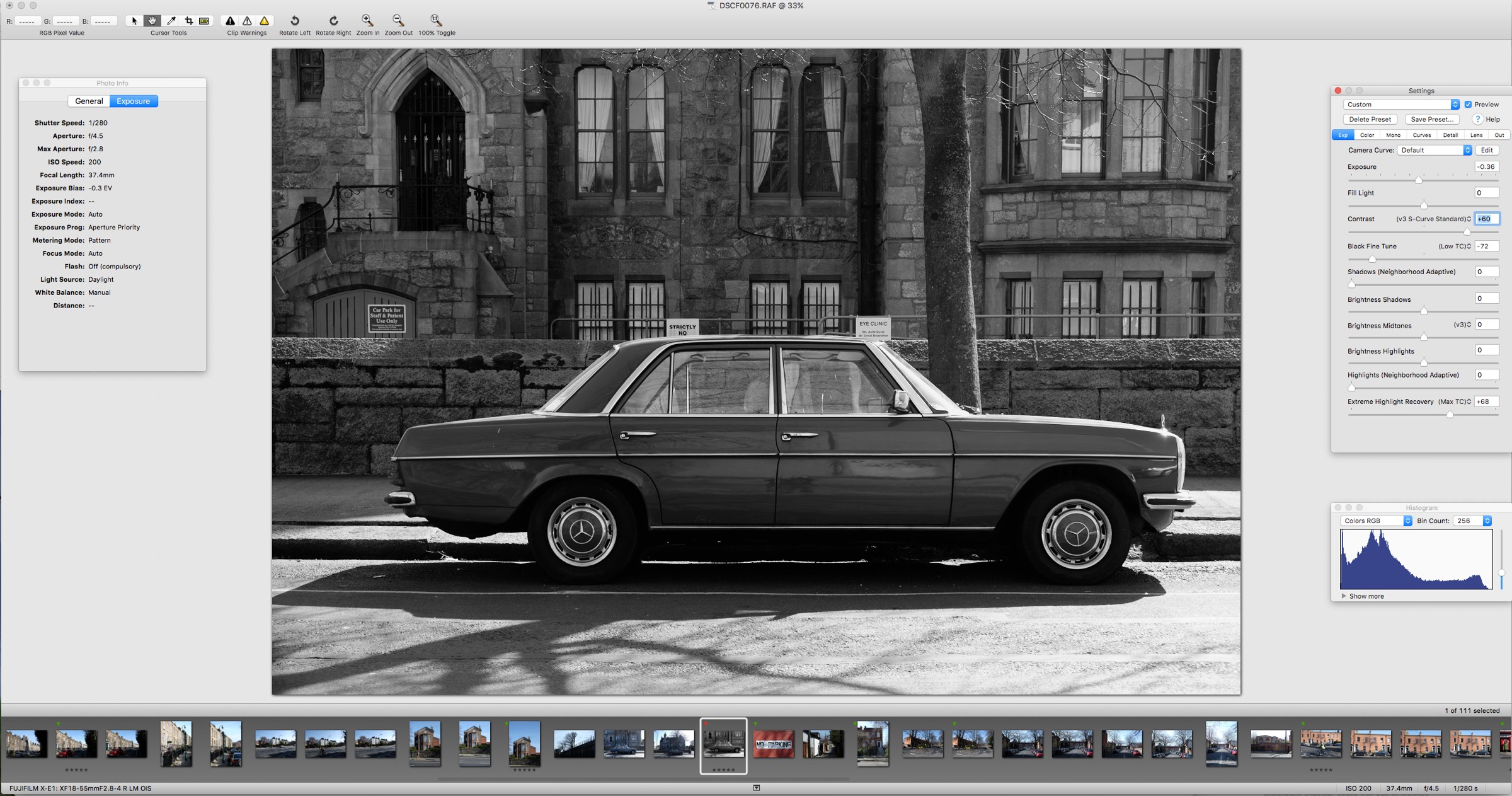This screenshot has height=796, width=1512.
Task: Click the Black Fine Tune slider handle
Action: (x=1372, y=259)
